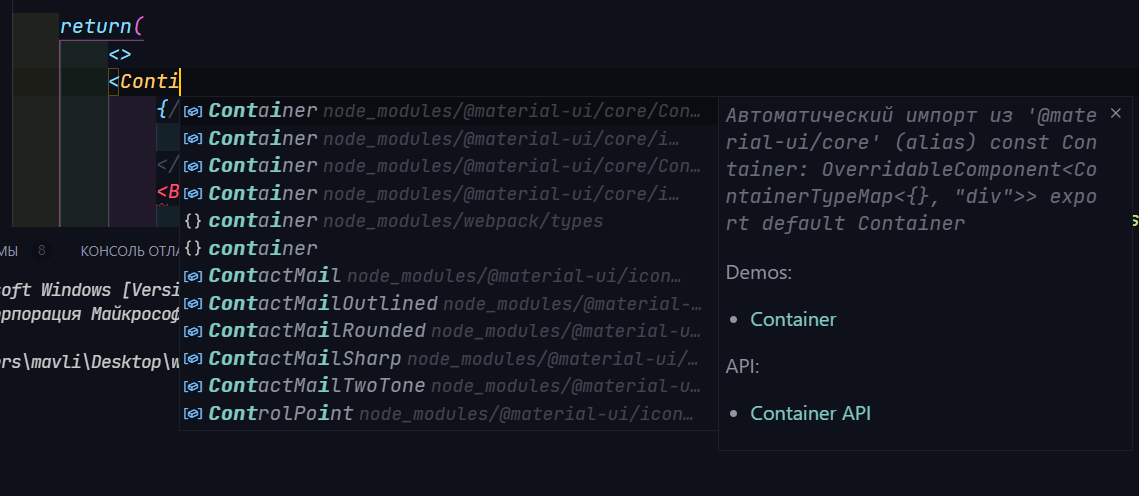Image resolution: width=1139 pixels, height=496 pixels.
Task: Place cursor after <Conti in editor
Action: pyautogui.click(x=179, y=82)
